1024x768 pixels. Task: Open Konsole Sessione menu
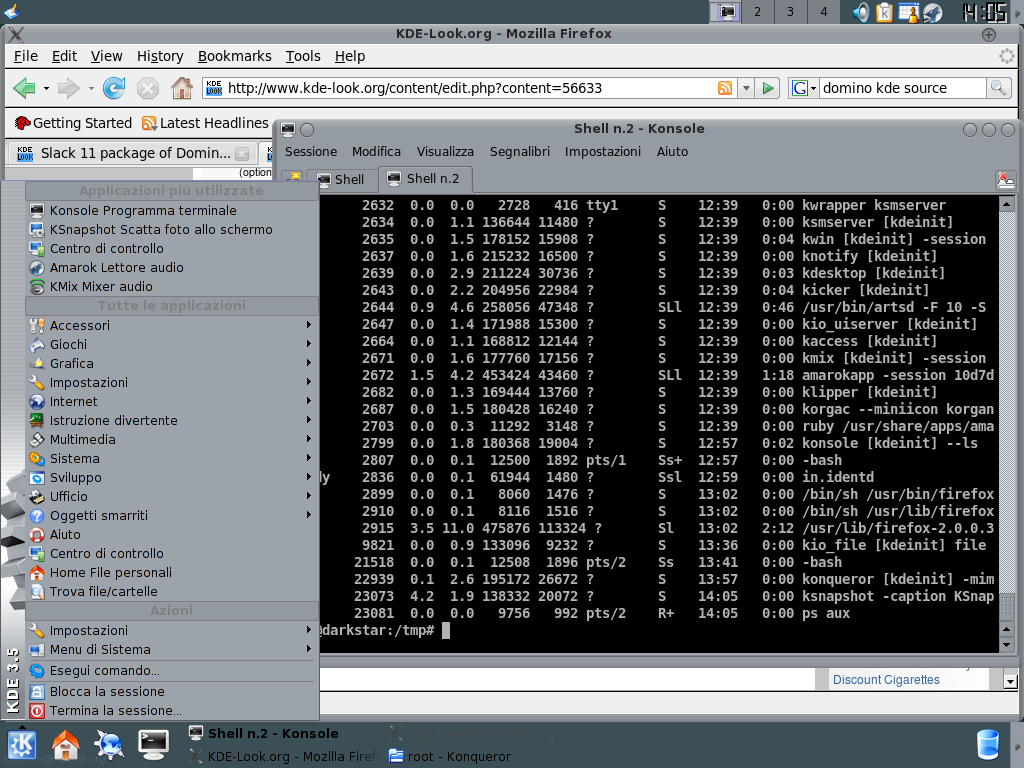point(311,152)
